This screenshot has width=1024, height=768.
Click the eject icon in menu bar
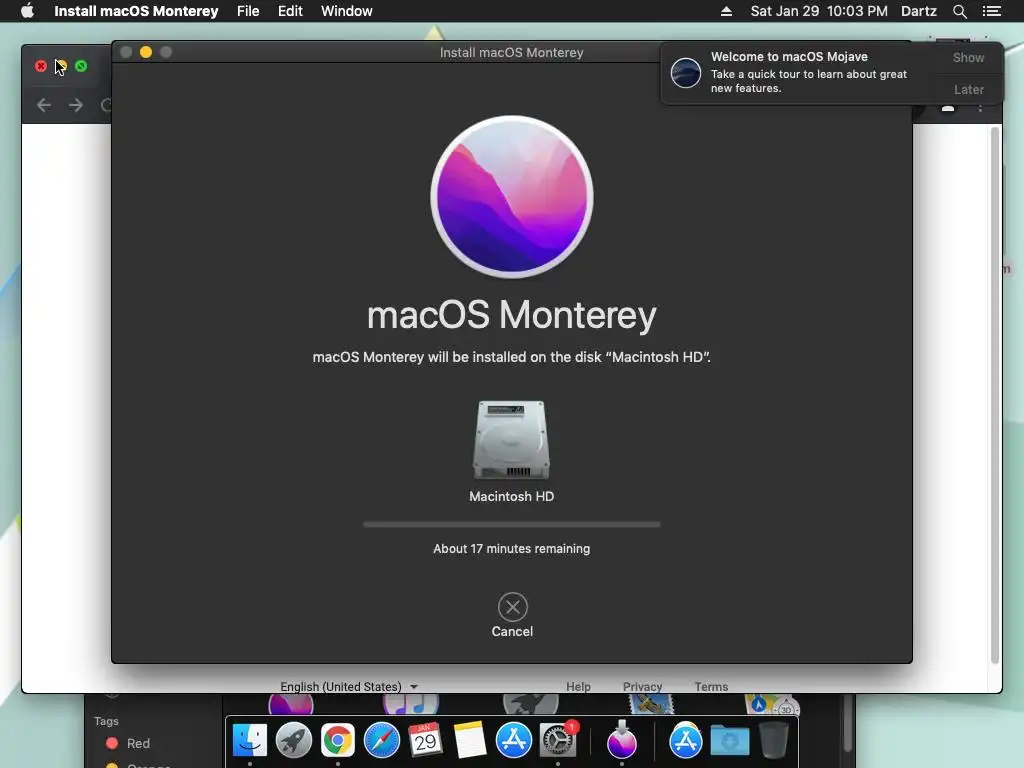(726, 11)
